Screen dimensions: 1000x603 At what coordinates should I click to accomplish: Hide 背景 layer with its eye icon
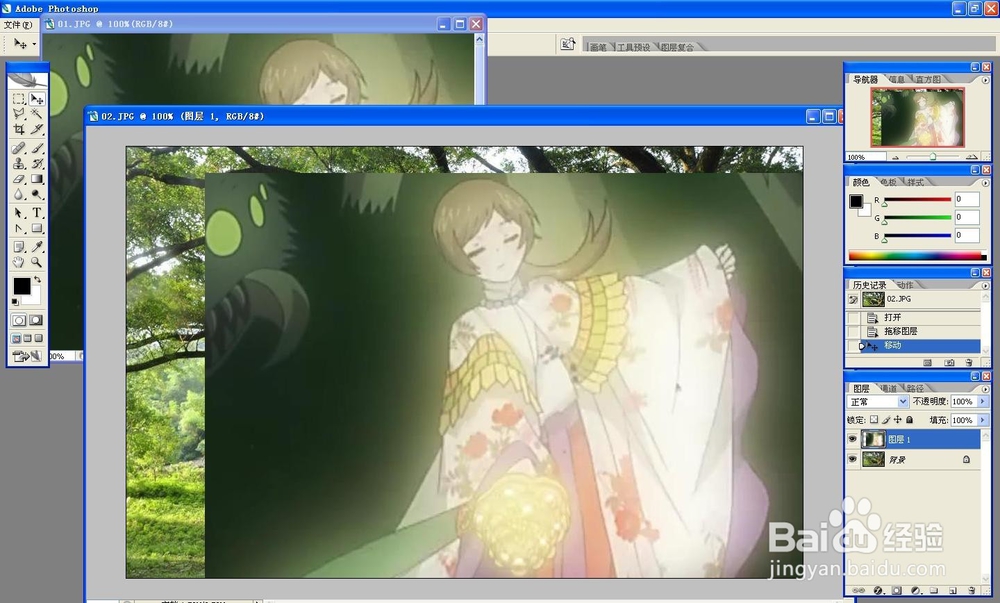click(x=853, y=459)
